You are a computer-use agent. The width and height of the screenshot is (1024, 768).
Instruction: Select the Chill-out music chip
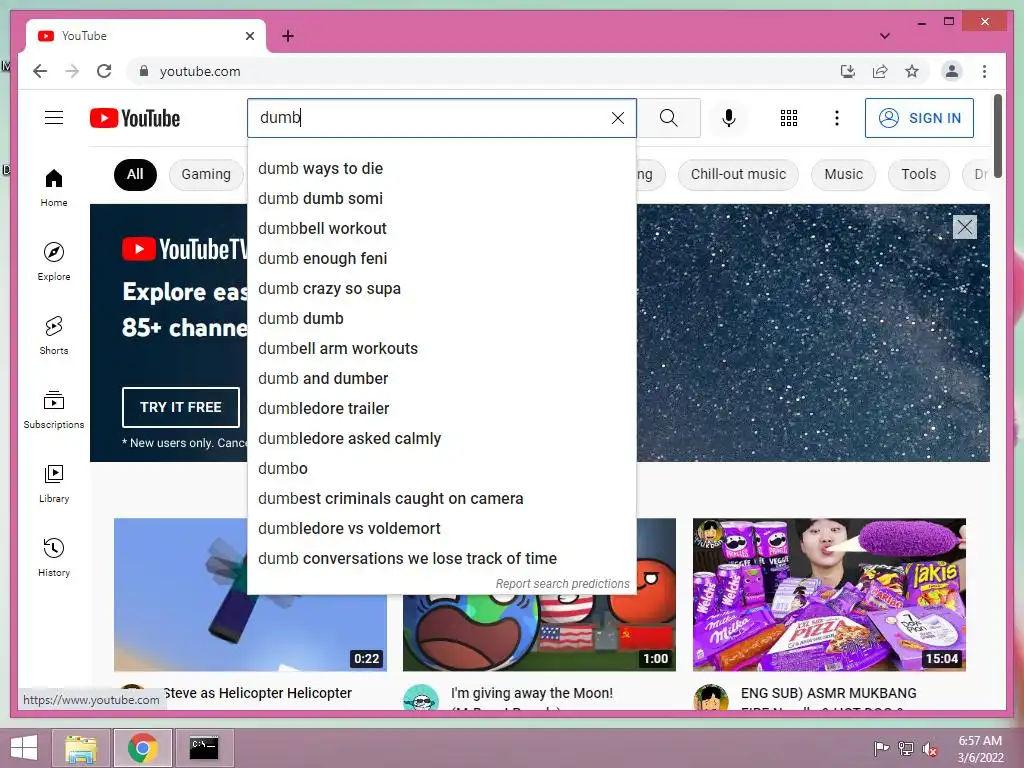(738, 174)
